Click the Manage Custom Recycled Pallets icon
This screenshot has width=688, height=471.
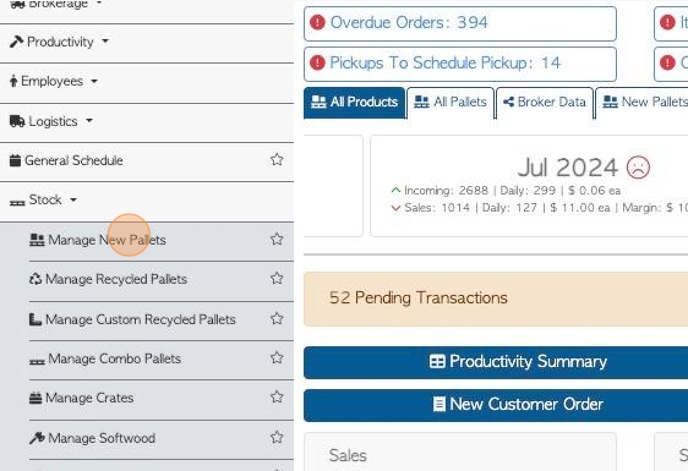pos(36,319)
